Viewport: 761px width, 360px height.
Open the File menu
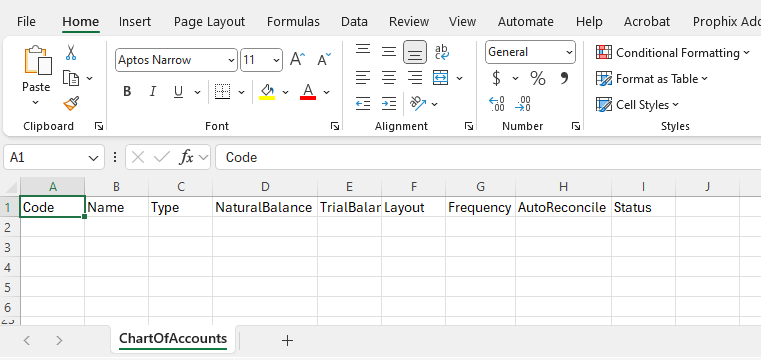coord(26,22)
